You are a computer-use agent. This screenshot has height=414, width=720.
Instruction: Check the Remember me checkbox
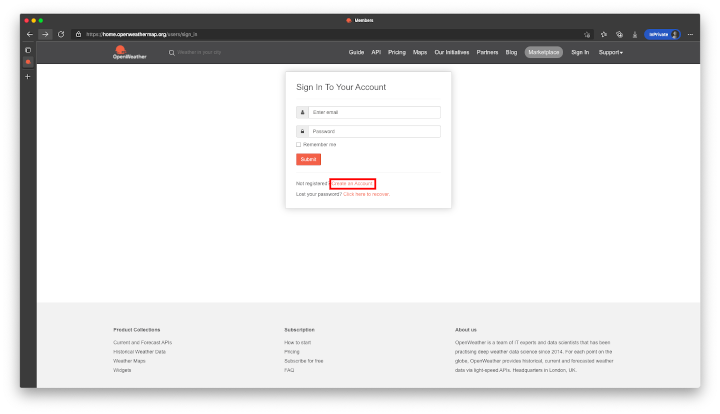coord(298,145)
